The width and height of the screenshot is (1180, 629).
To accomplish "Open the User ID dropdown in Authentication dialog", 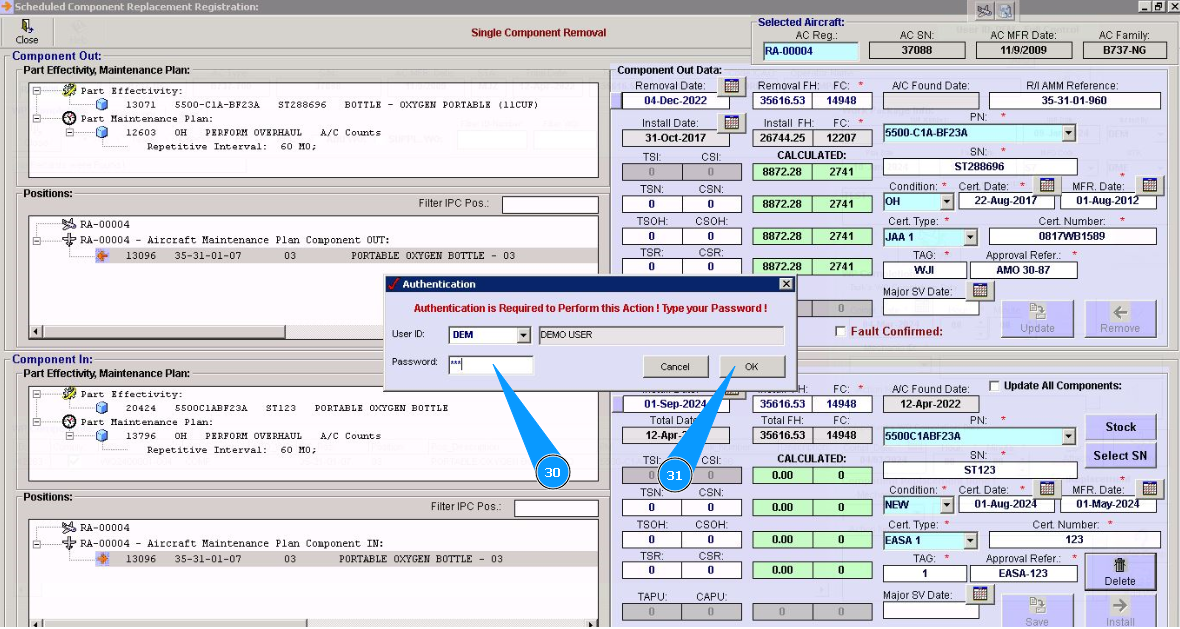I will (523, 335).
